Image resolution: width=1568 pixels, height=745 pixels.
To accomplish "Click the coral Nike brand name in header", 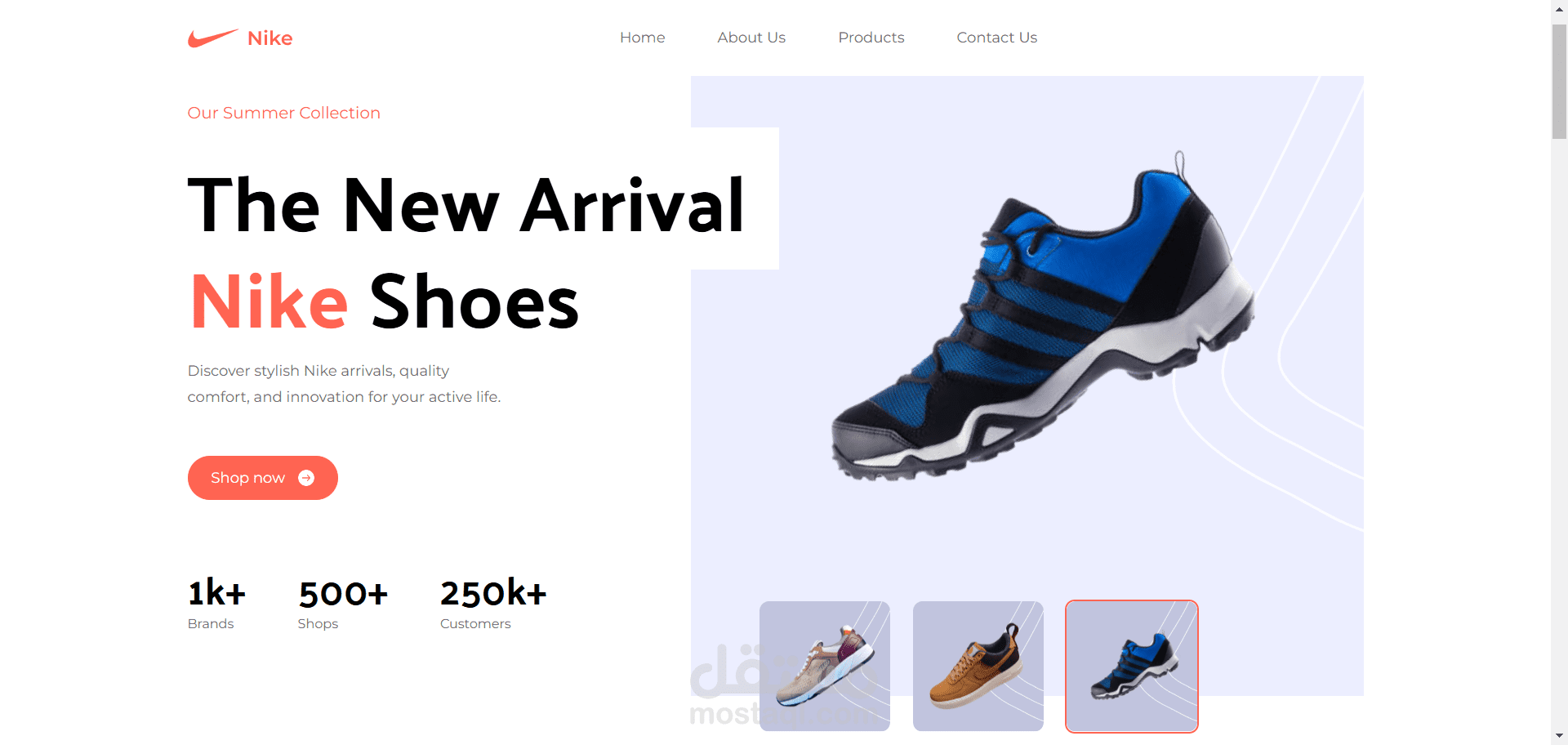I will click(269, 38).
